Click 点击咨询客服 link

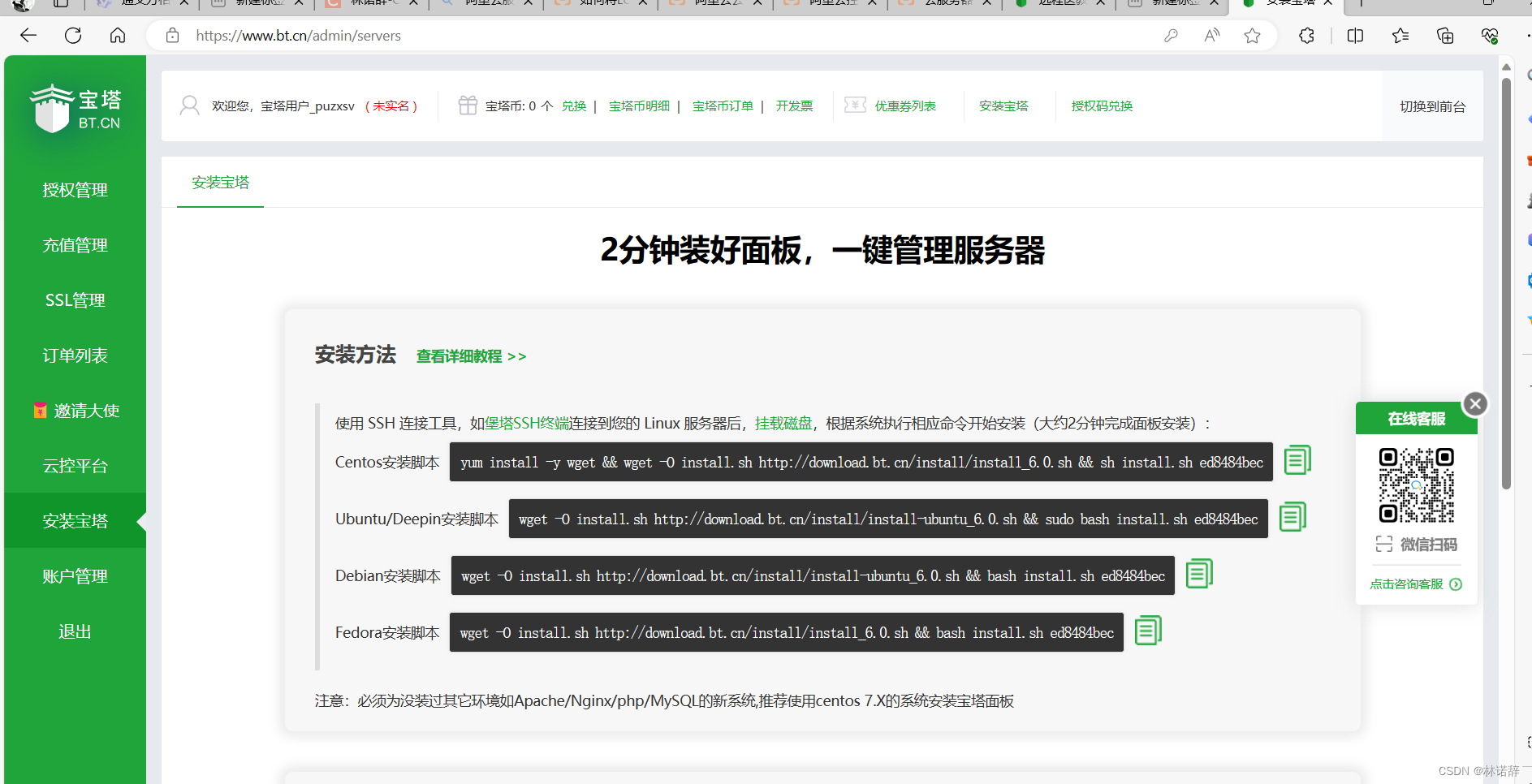(x=1415, y=584)
